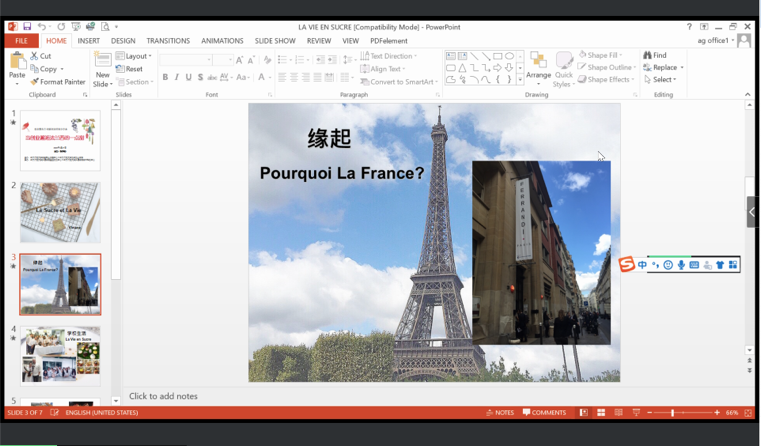Switch to the SLIDE SHOW tab
Viewport: 761px width, 446px height.
[275, 41]
